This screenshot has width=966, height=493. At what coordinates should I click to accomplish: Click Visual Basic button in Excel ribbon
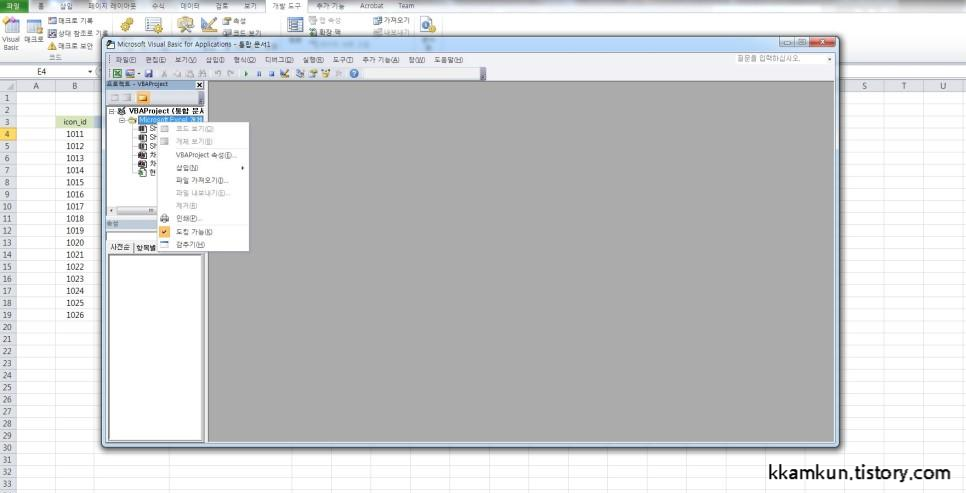pos(11,34)
